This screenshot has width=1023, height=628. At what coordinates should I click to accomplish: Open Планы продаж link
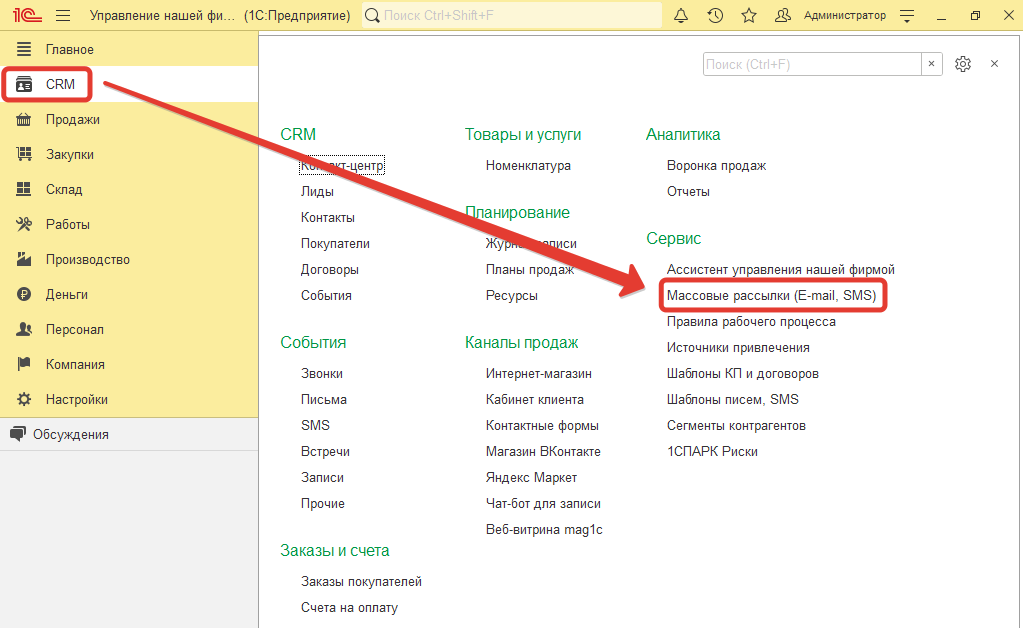tap(530, 269)
